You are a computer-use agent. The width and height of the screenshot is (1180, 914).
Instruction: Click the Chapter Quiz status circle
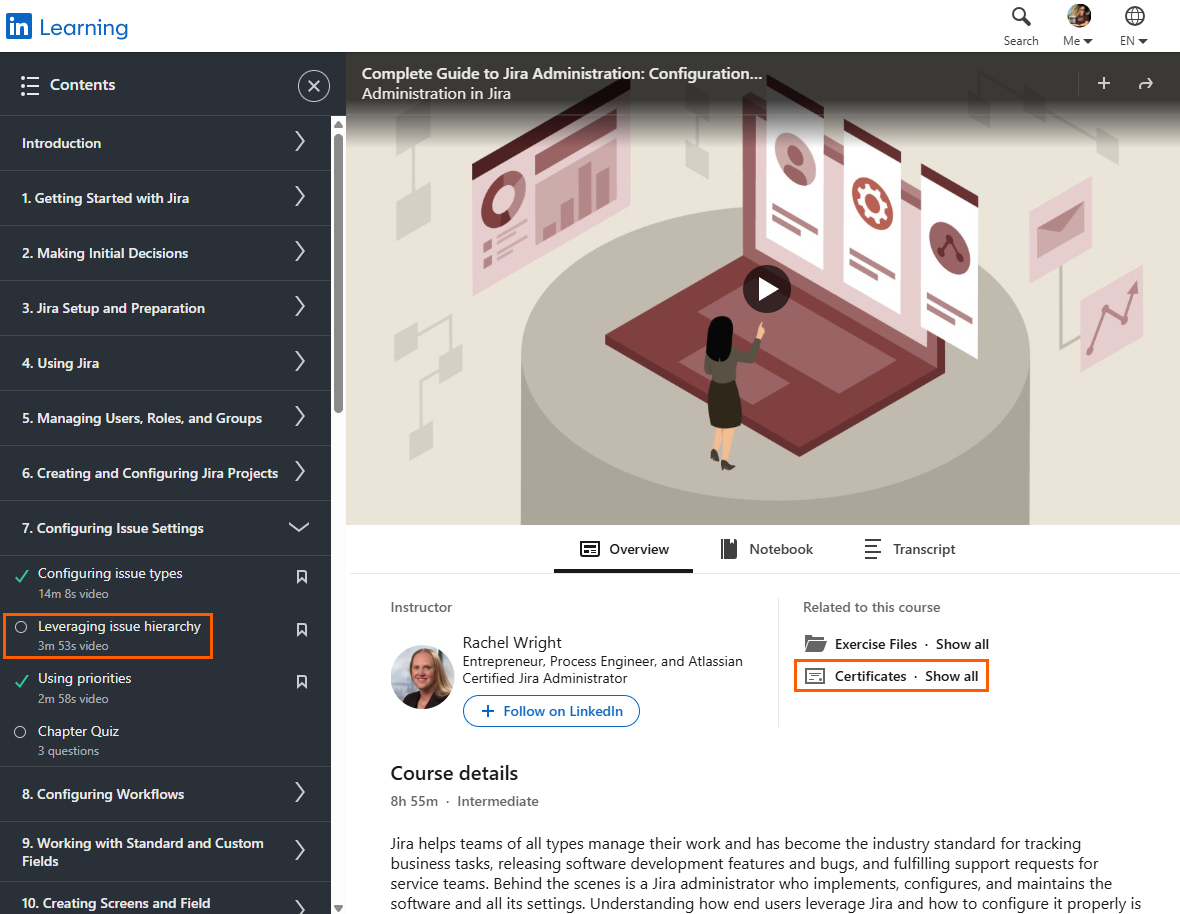click(20, 732)
